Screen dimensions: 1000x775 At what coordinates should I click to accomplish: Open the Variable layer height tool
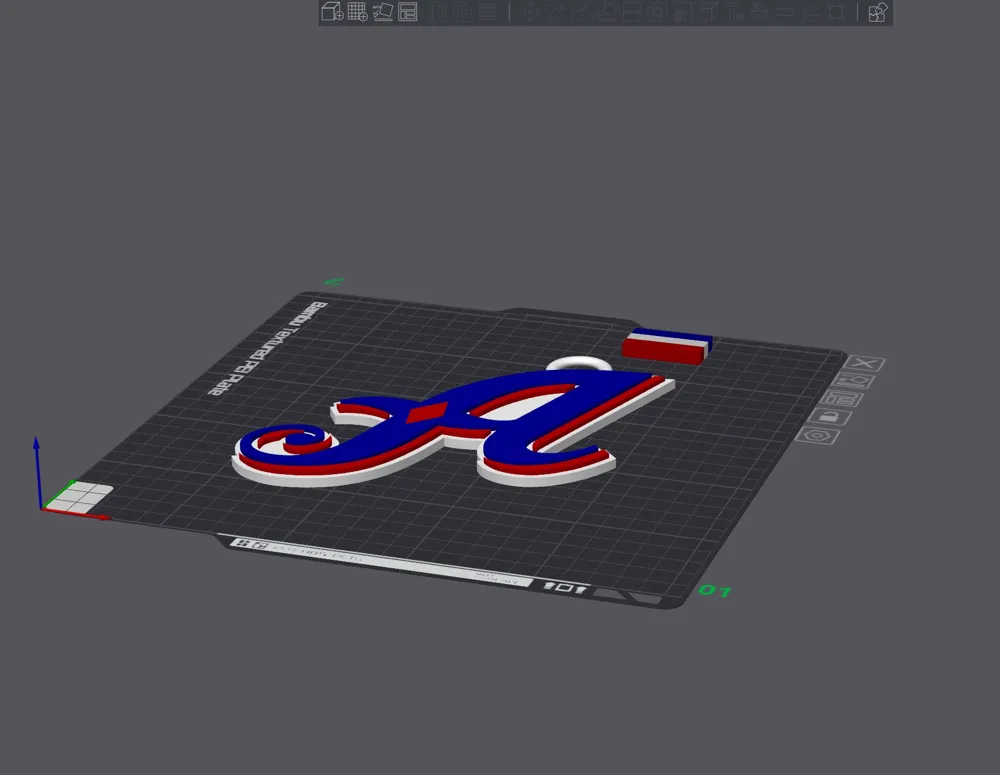[x=487, y=11]
